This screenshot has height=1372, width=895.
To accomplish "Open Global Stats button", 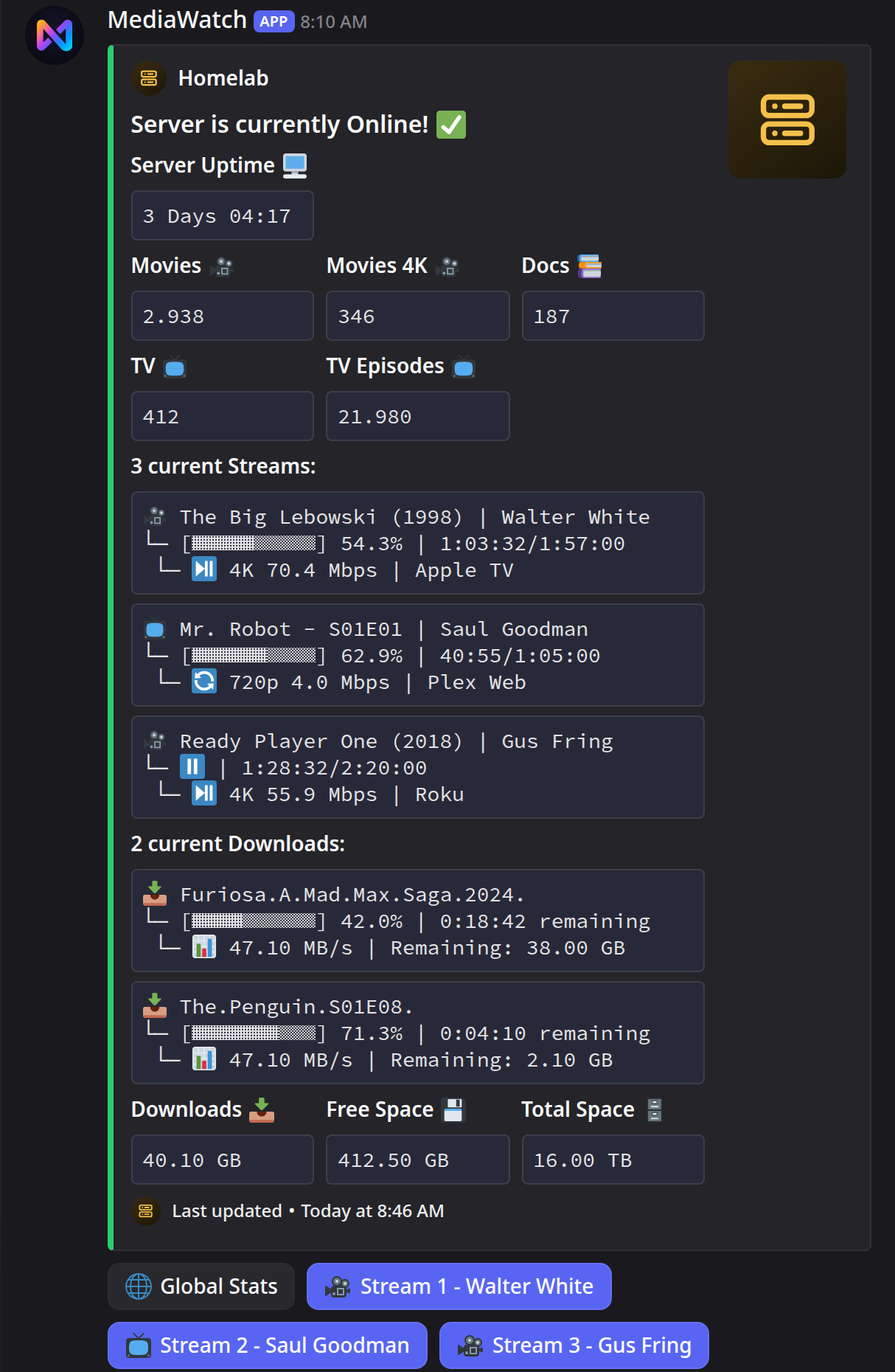I will (201, 1286).
